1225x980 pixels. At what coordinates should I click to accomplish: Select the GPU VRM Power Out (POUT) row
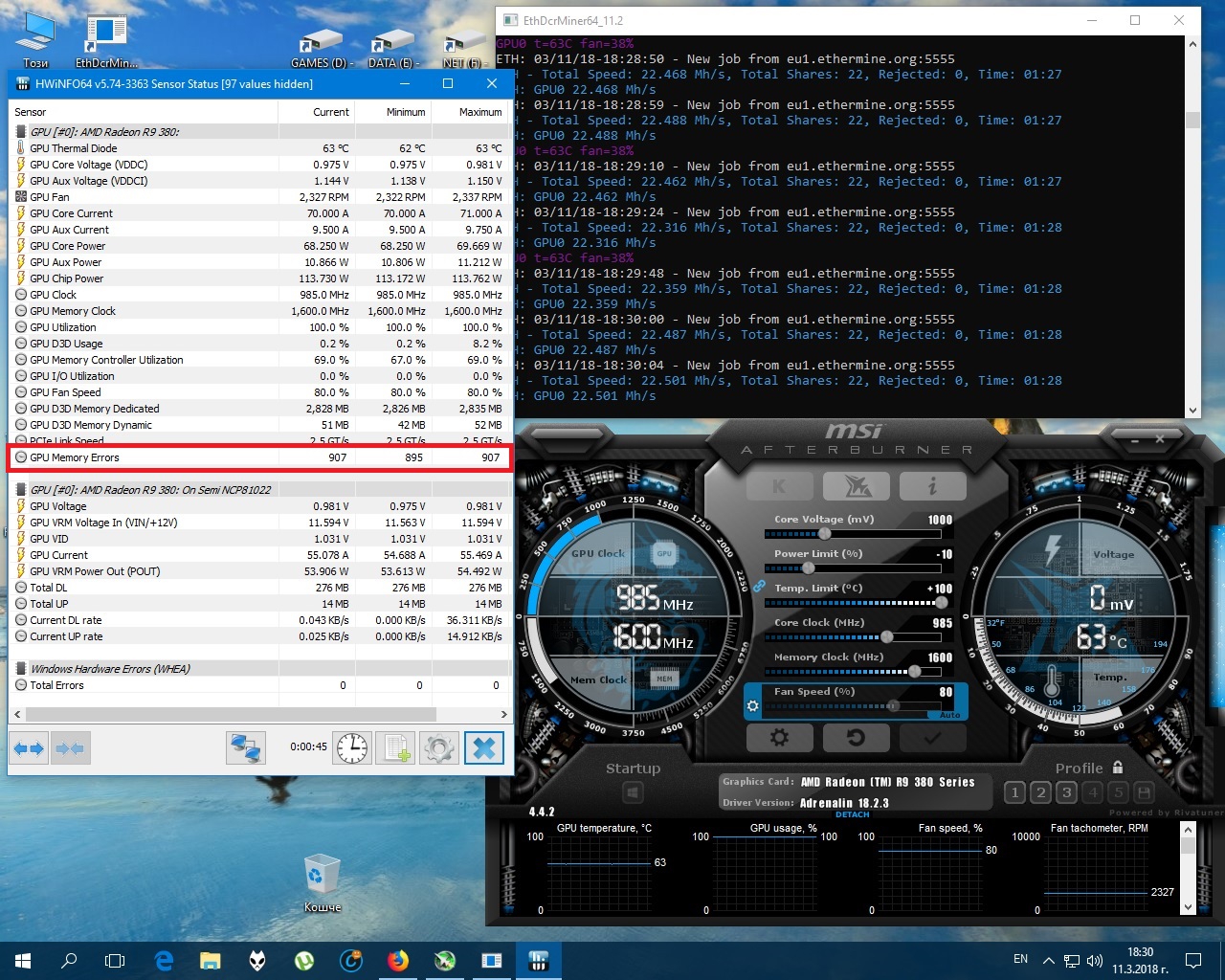click(x=258, y=571)
